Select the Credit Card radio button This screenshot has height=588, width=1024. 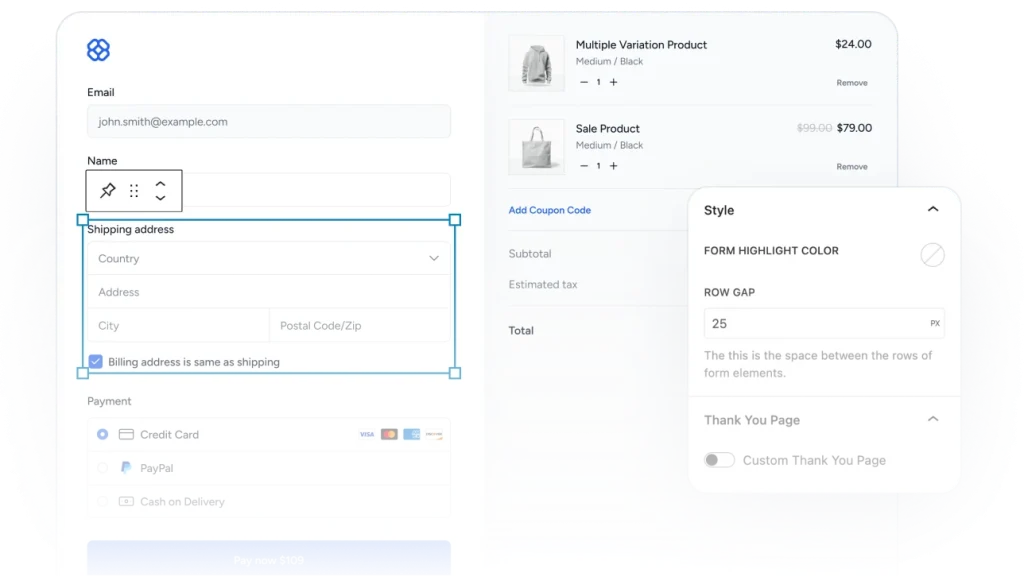click(x=103, y=434)
